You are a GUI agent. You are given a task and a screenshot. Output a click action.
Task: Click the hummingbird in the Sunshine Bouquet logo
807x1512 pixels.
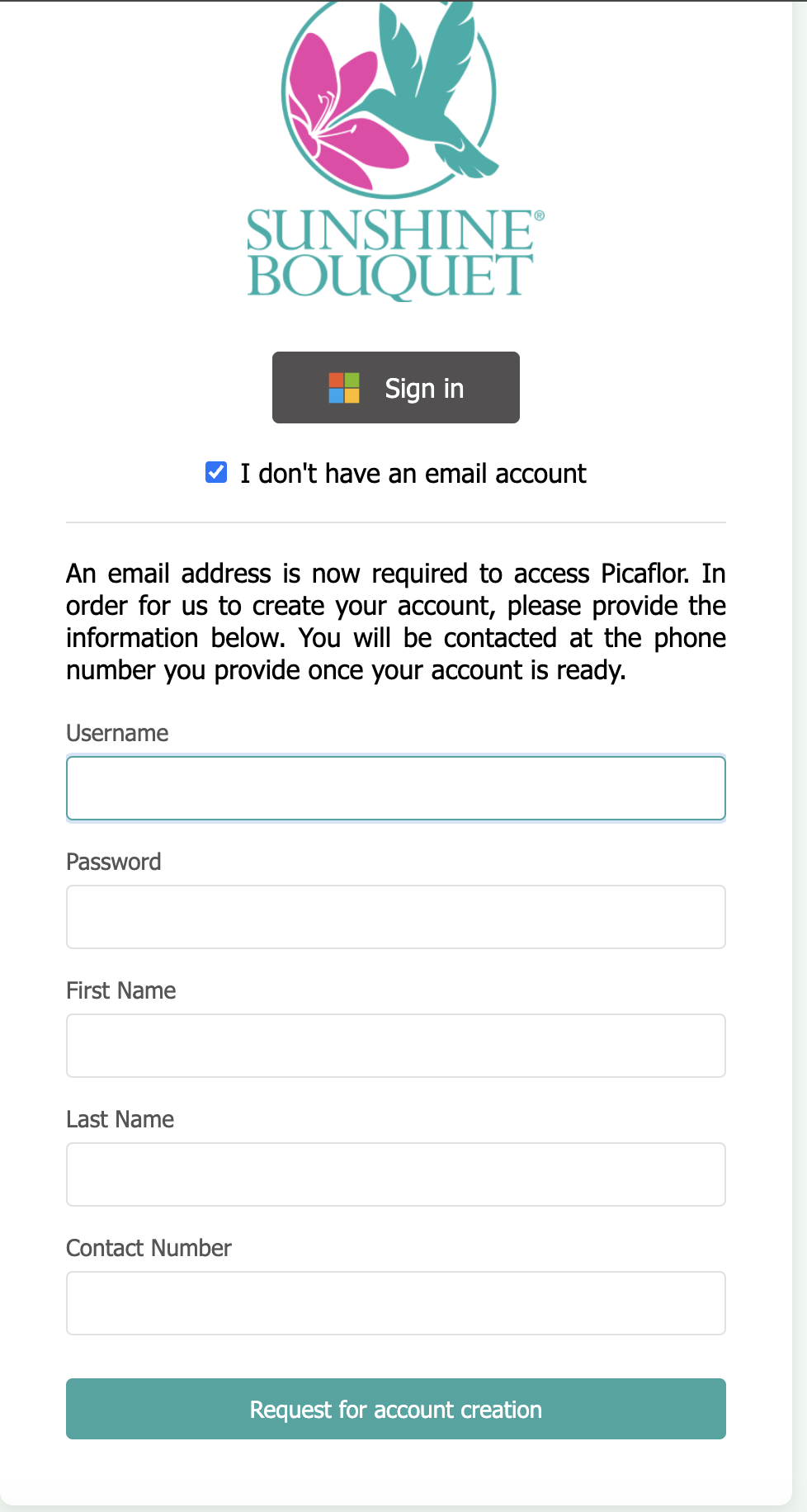[437, 91]
